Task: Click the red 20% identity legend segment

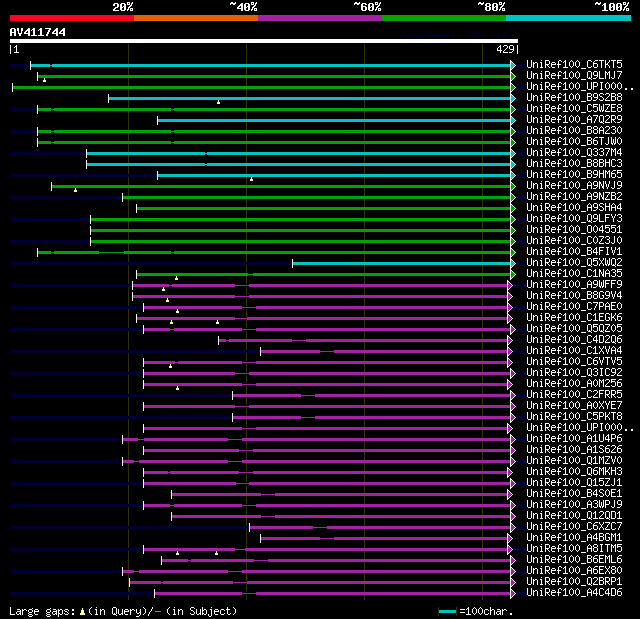Action: (72, 18)
